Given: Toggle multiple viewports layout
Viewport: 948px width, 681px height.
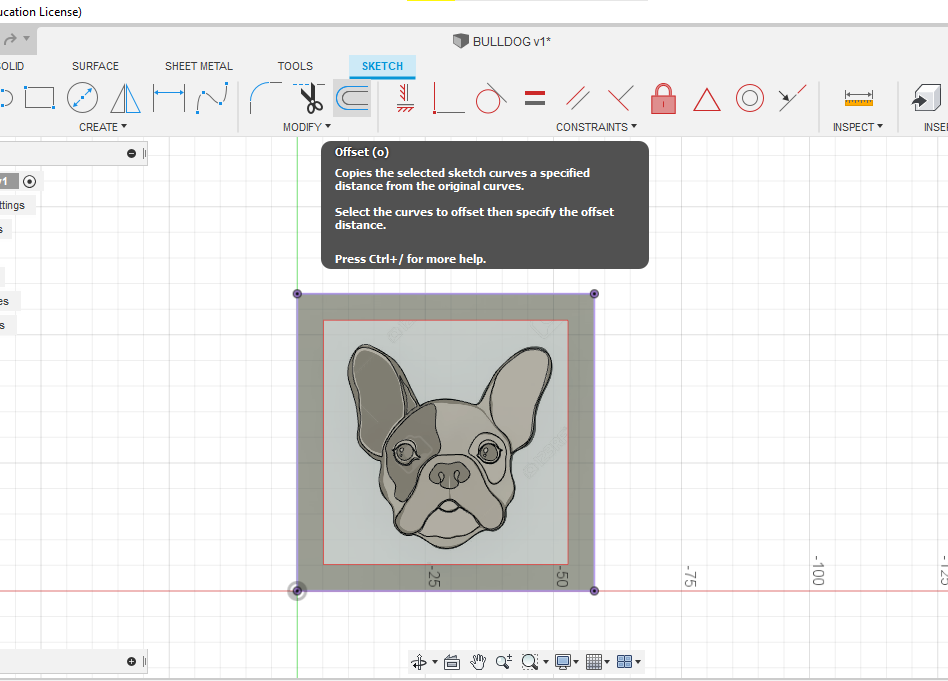Looking at the screenshot, I should (x=623, y=661).
